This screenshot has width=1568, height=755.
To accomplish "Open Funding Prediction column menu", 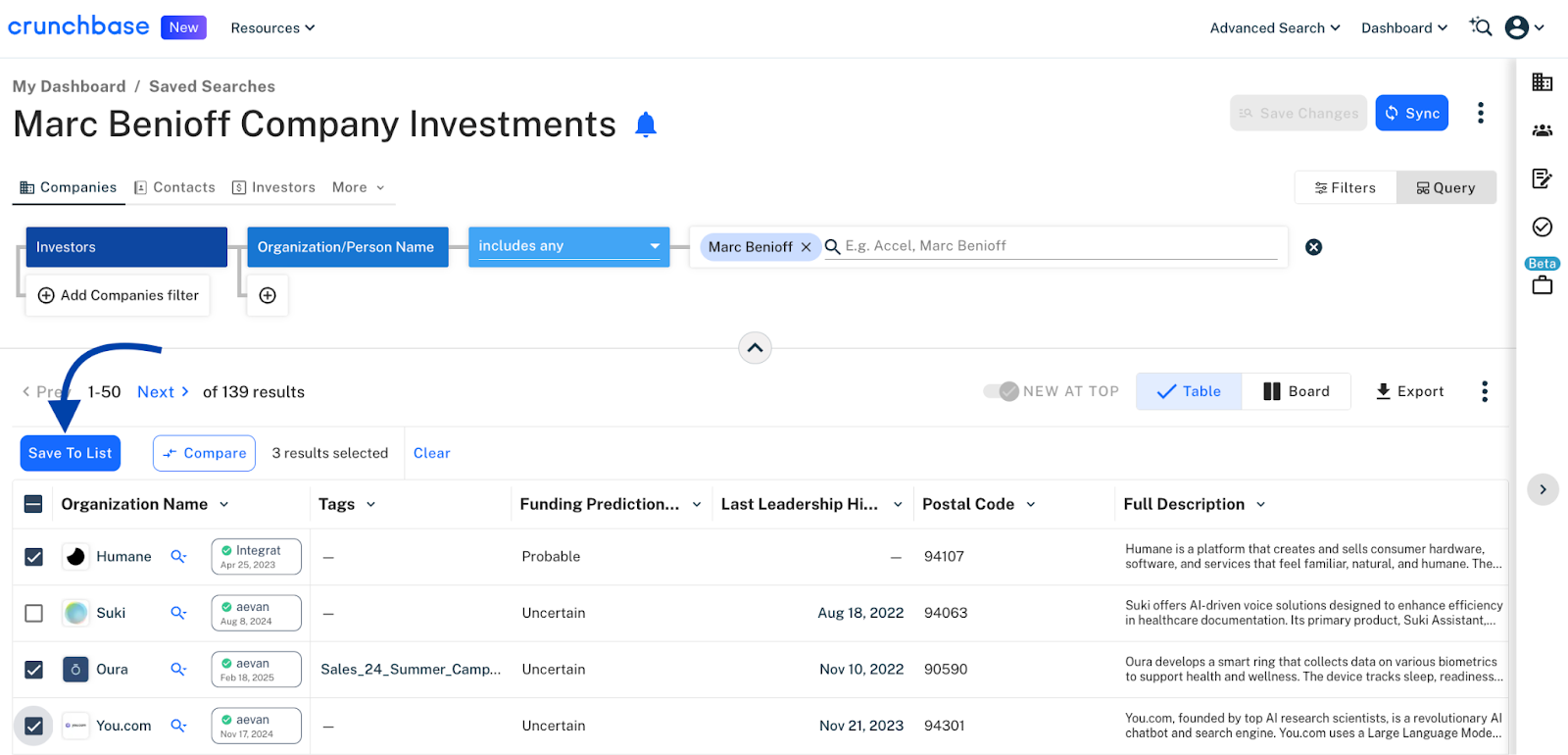I will [x=697, y=504].
